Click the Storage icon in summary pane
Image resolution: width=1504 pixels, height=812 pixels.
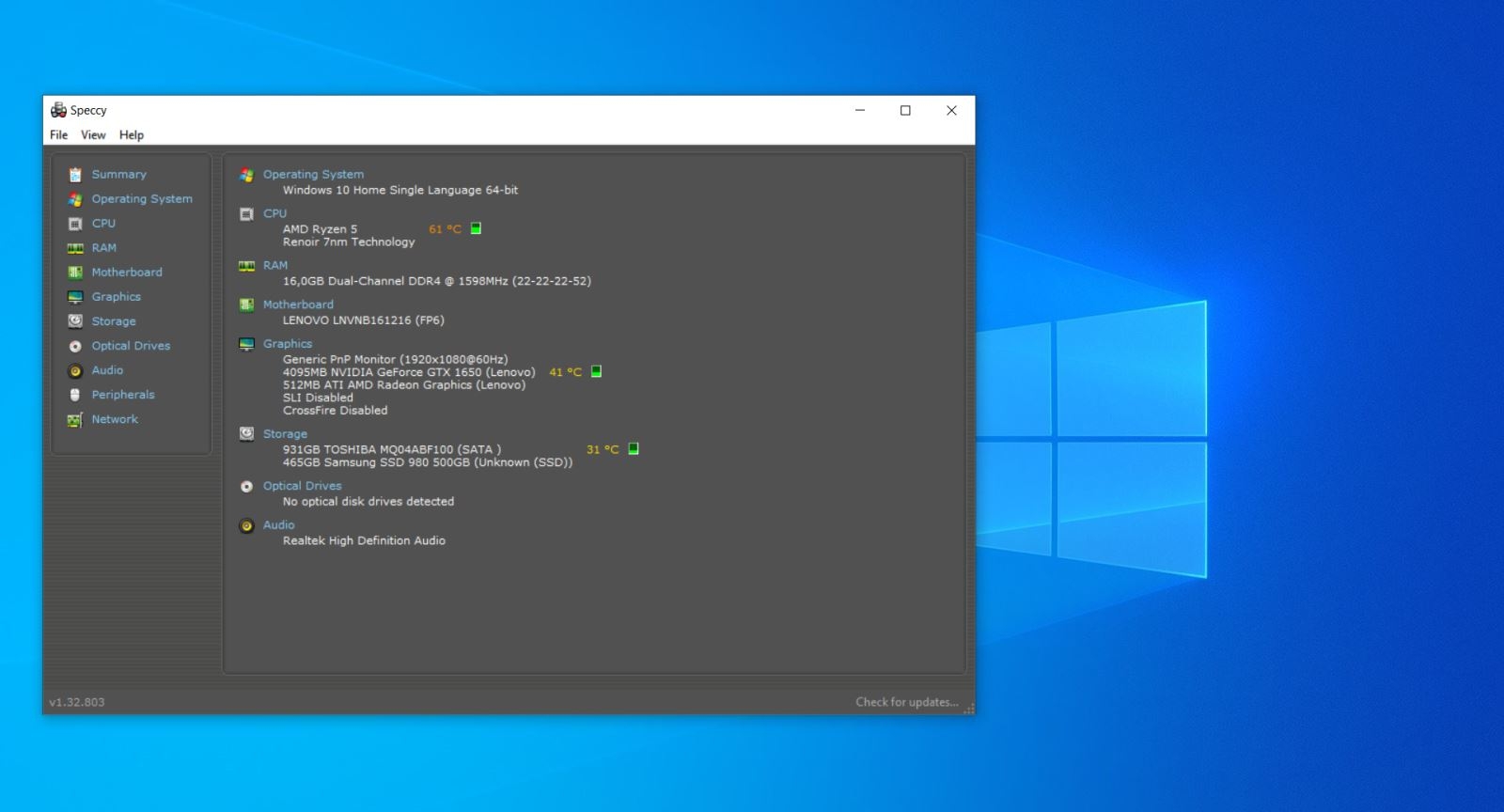[x=246, y=434]
